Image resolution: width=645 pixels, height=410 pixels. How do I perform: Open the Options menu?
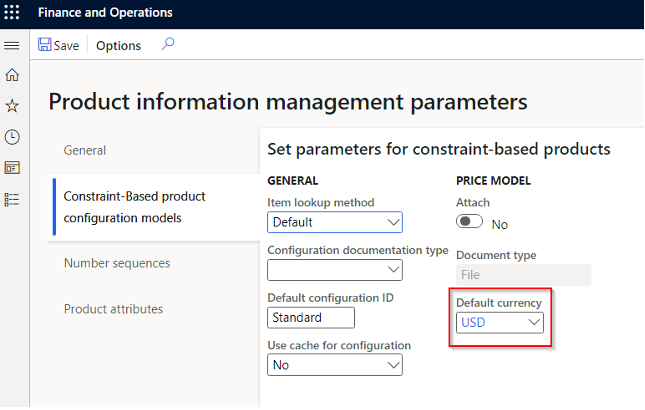click(118, 45)
